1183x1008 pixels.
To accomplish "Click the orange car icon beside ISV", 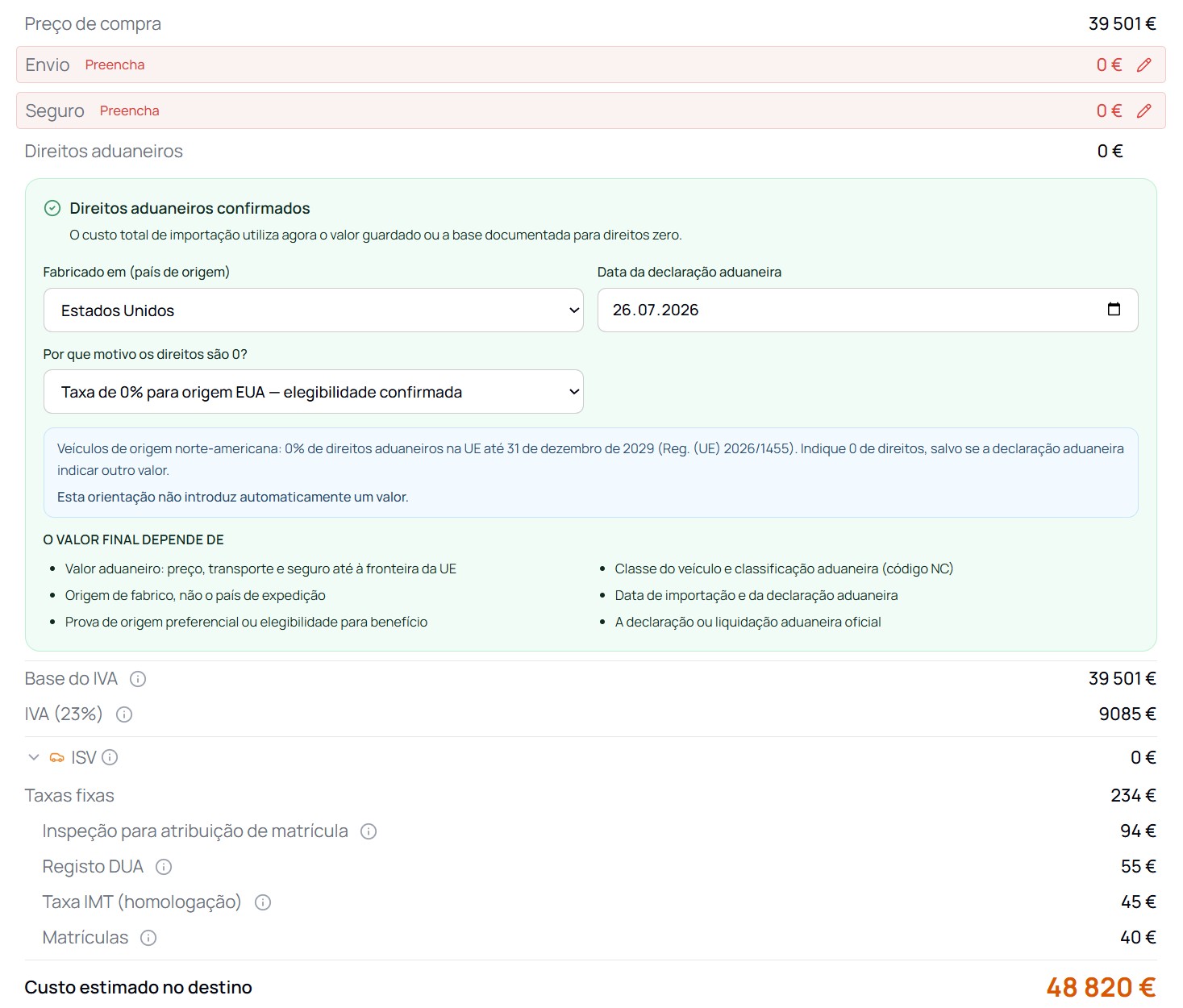I will pos(56,757).
